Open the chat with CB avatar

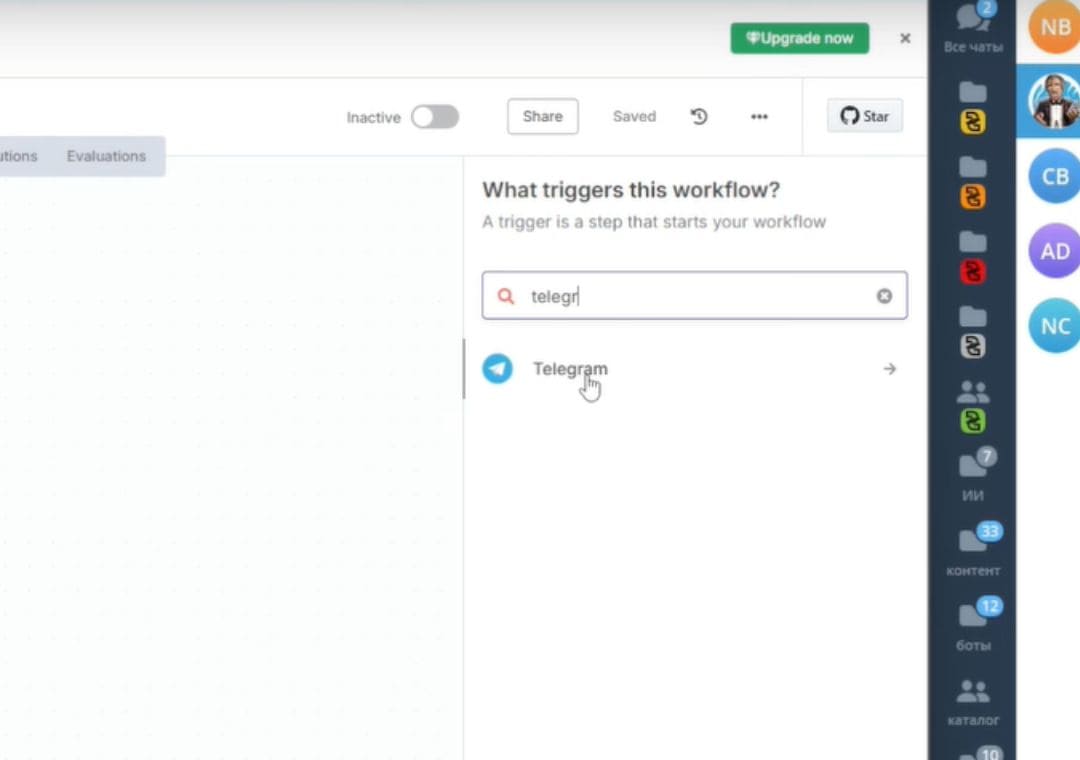pyautogui.click(x=1055, y=176)
